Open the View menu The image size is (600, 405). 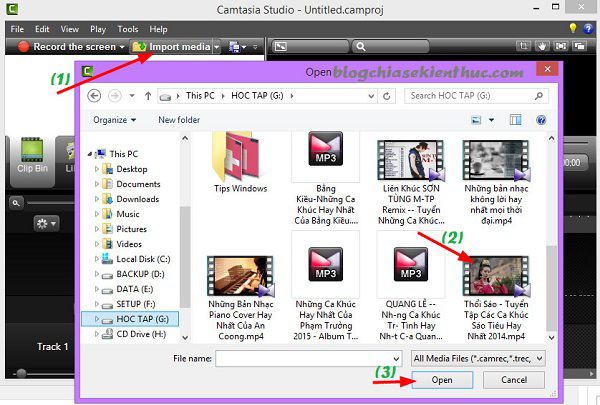click(x=70, y=29)
